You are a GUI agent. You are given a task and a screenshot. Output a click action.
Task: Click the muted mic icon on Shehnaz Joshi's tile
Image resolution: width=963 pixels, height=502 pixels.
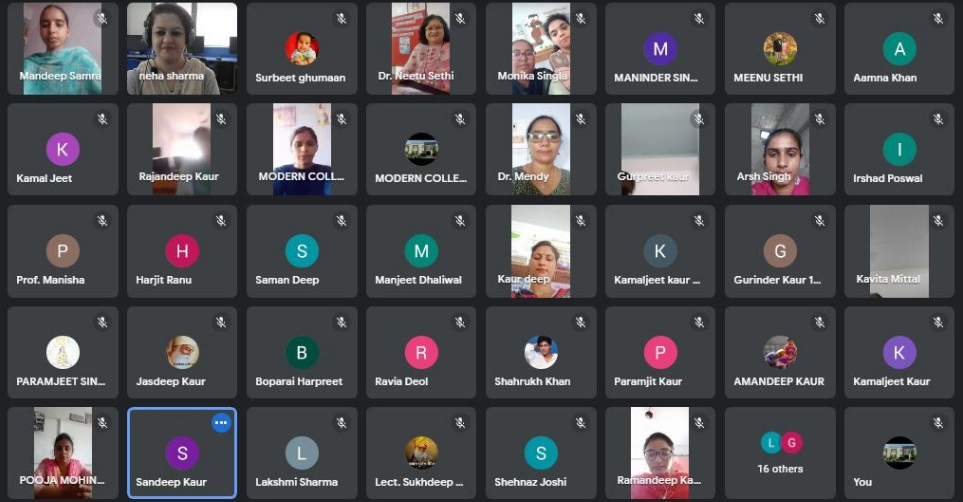[x=580, y=423]
